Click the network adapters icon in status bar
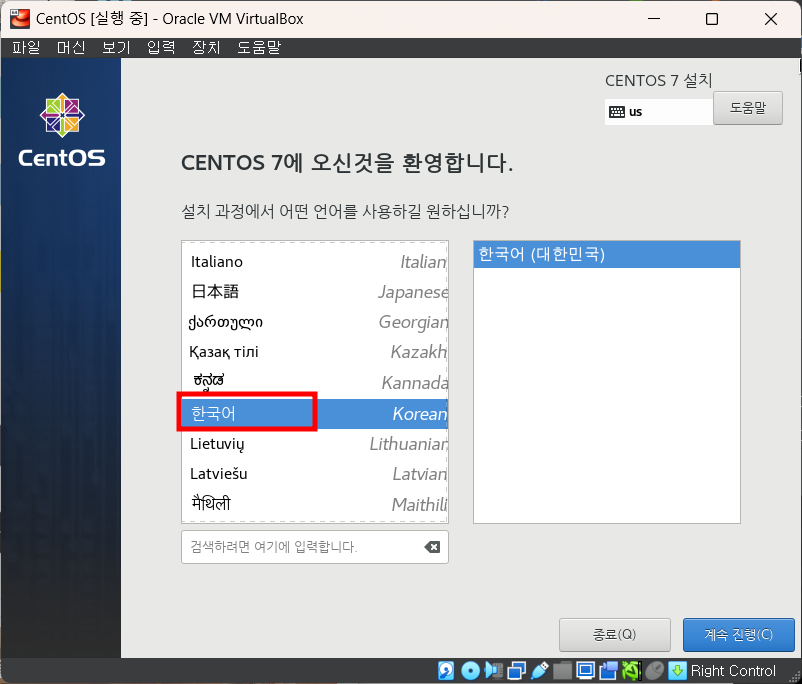 [517, 670]
